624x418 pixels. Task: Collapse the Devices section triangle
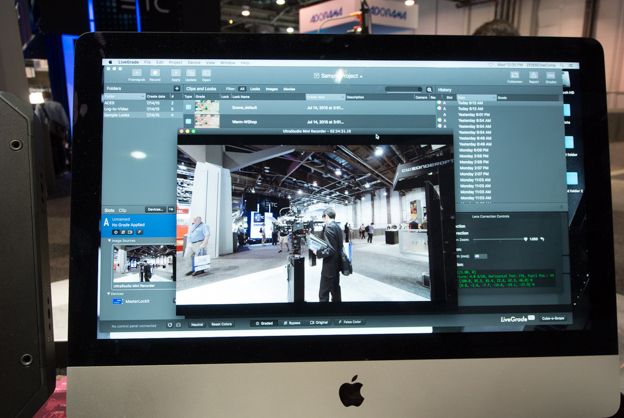tap(109, 293)
